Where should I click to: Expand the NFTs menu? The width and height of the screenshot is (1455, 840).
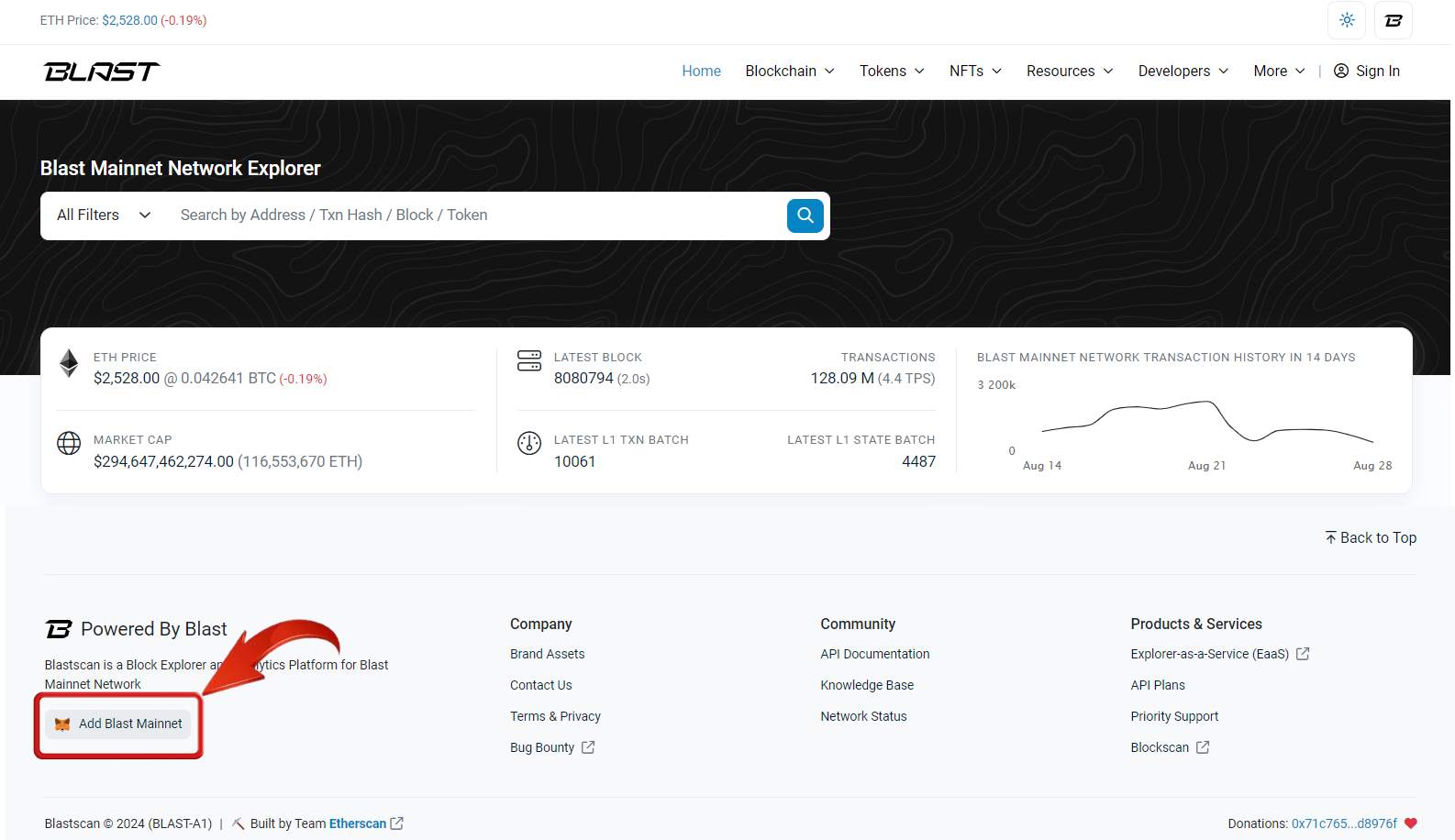click(975, 71)
